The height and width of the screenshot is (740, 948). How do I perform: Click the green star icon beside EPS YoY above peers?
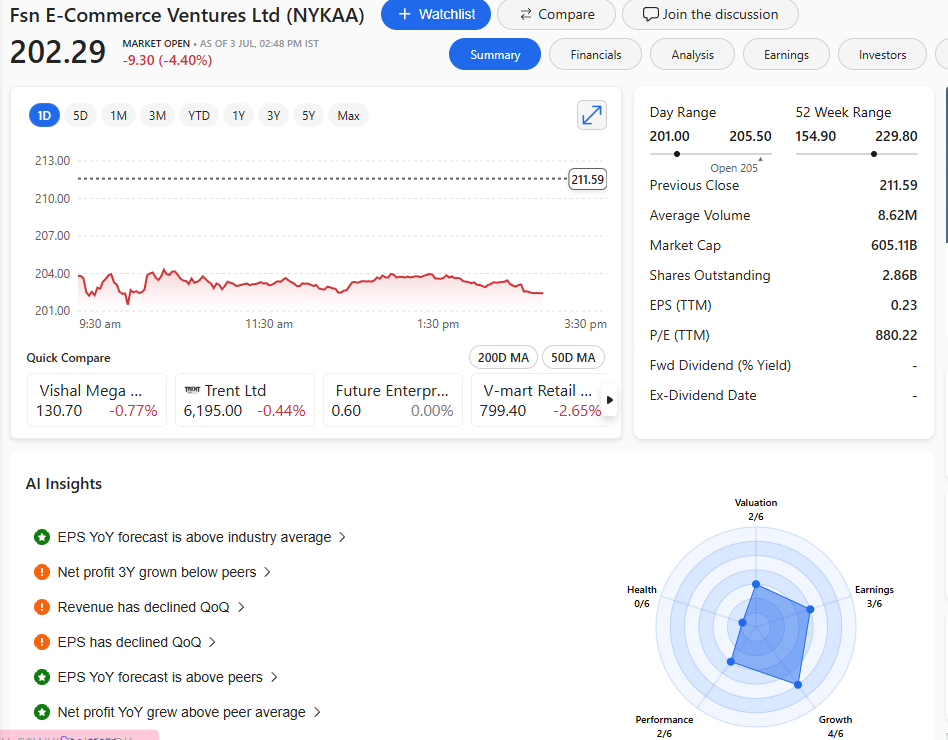(42, 677)
